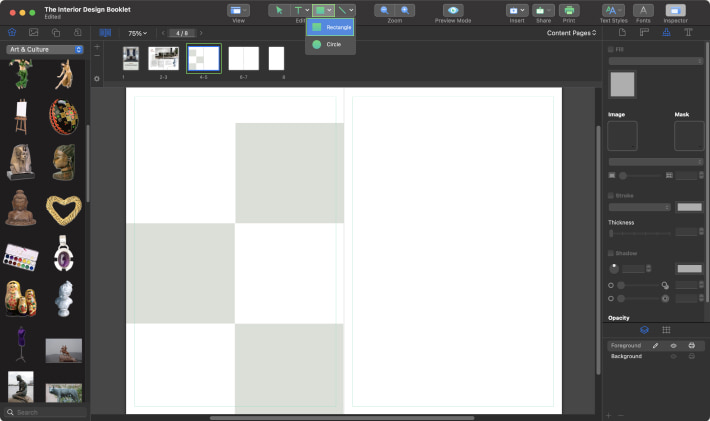Open the Text Styles dropdown
The height and width of the screenshot is (421, 710).
tap(613, 10)
